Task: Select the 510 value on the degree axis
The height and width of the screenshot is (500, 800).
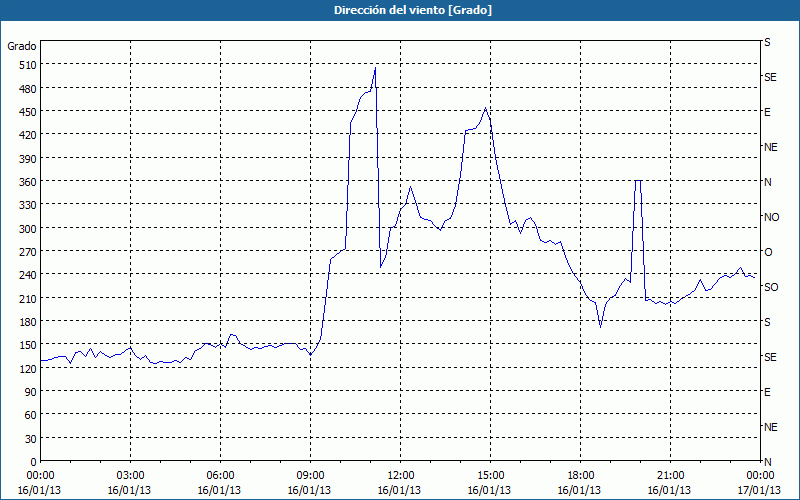Action: (28, 65)
